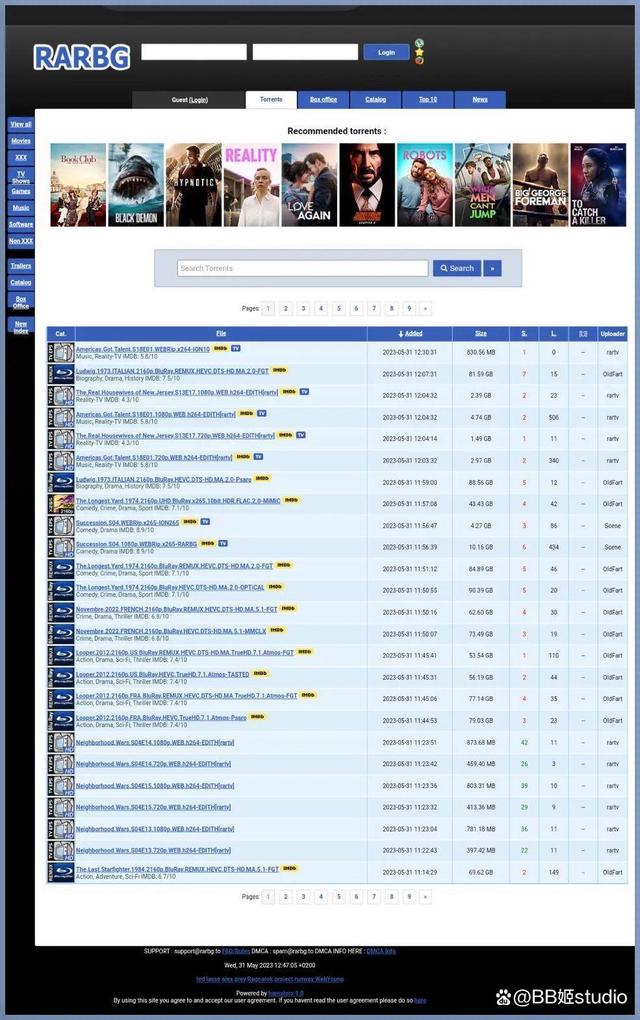Sort by seeders S. column header

tap(524, 334)
